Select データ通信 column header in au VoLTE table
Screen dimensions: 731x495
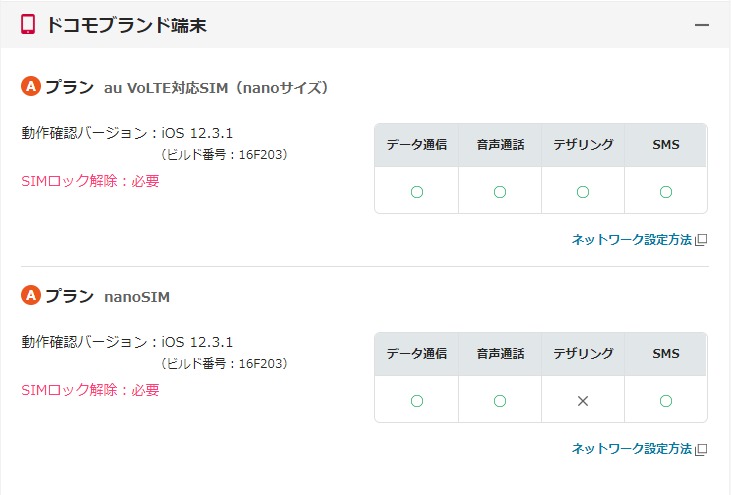pyautogui.click(x=417, y=145)
